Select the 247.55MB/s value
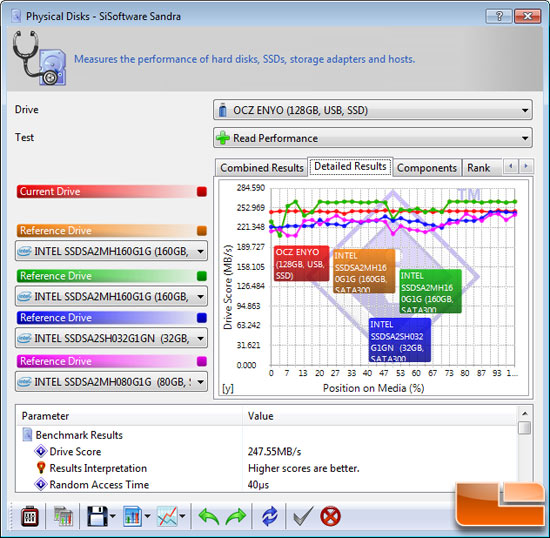Image resolution: width=550 pixels, height=538 pixels. pos(274,451)
